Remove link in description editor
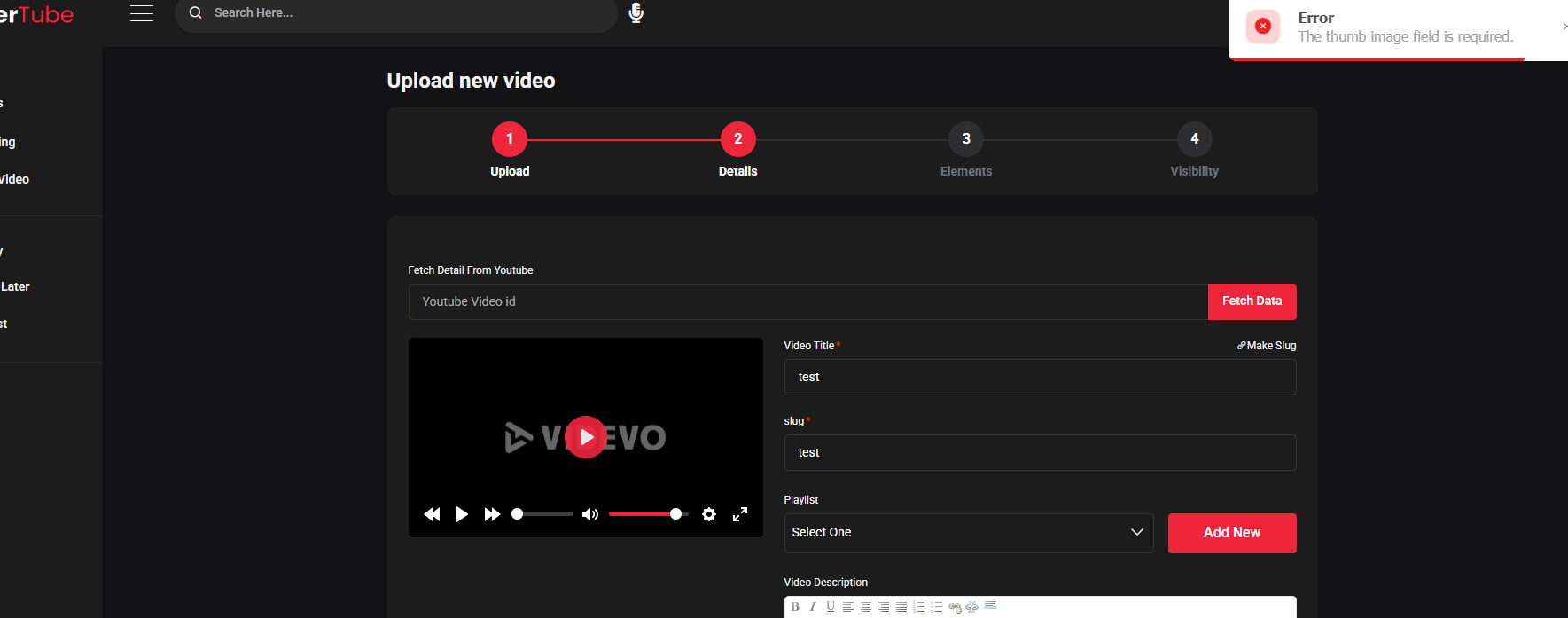The image size is (1568, 618). pos(972,606)
